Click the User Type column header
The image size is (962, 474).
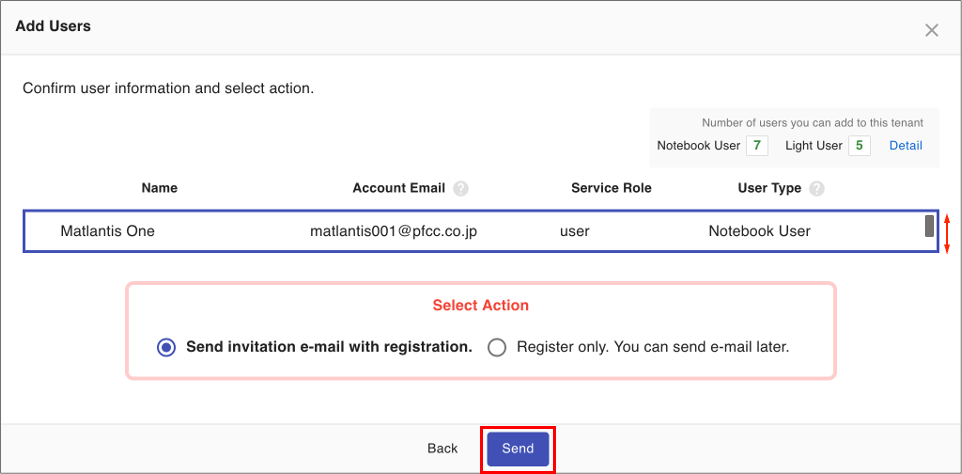(x=769, y=188)
